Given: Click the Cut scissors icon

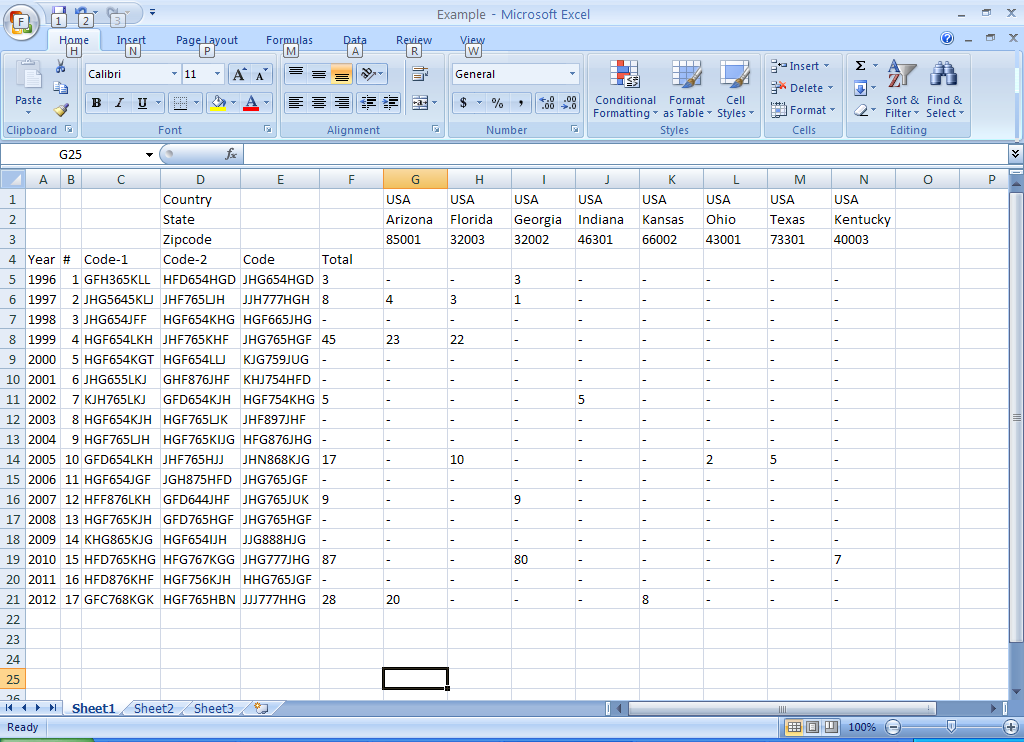Looking at the screenshot, I should point(60,67).
